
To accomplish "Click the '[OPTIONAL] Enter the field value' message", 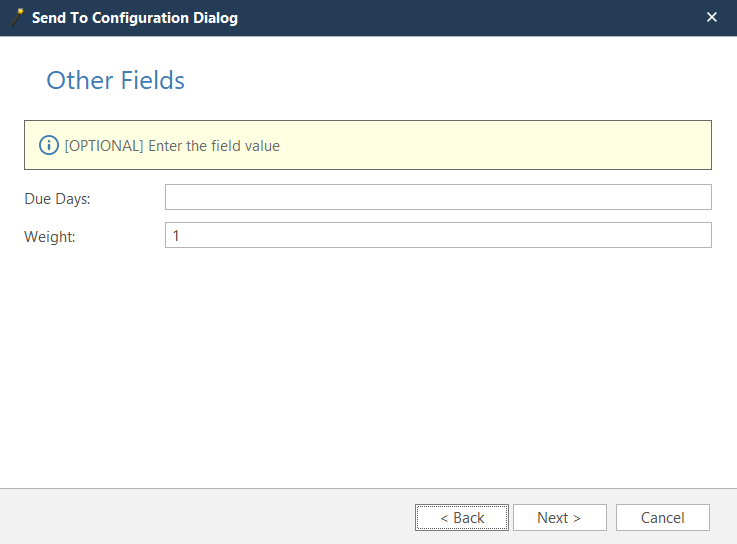I will pyautogui.click(x=172, y=146).
